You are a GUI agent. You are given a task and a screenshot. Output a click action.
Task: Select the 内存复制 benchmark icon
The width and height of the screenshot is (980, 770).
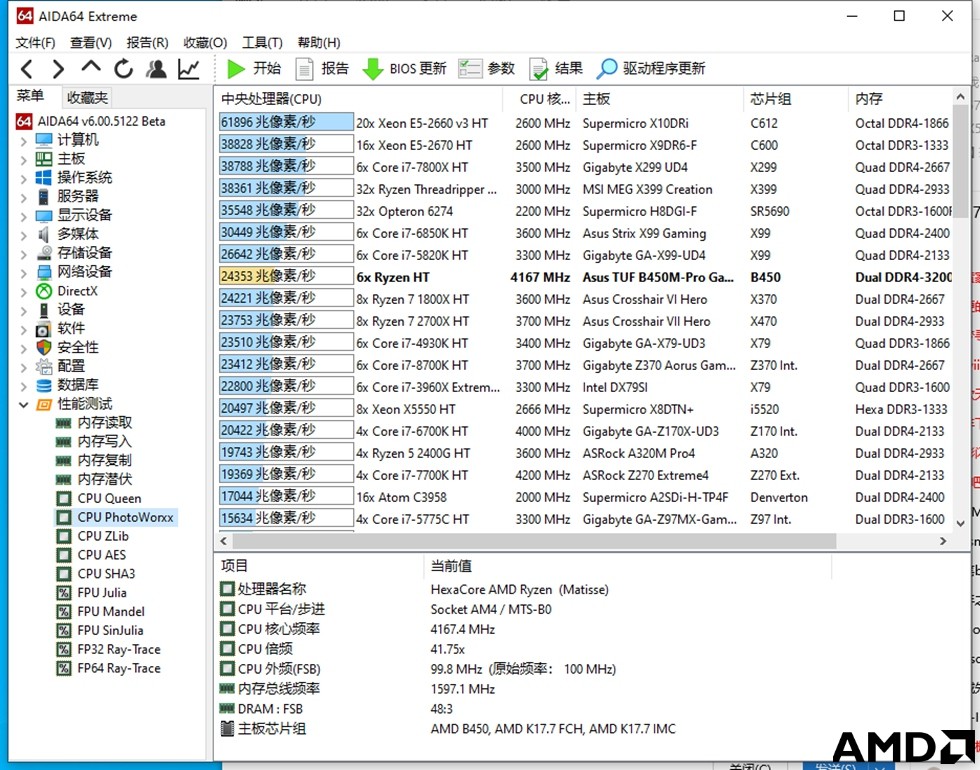tap(63, 461)
